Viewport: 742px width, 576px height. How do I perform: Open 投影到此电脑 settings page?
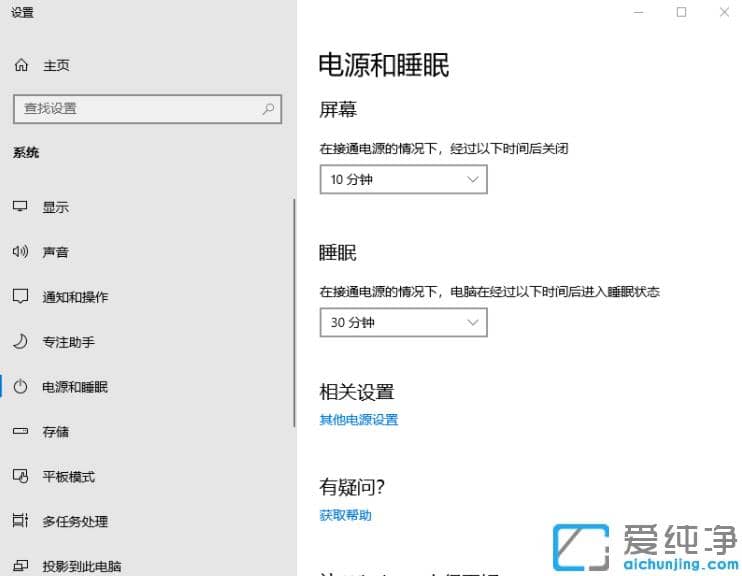[81, 566]
